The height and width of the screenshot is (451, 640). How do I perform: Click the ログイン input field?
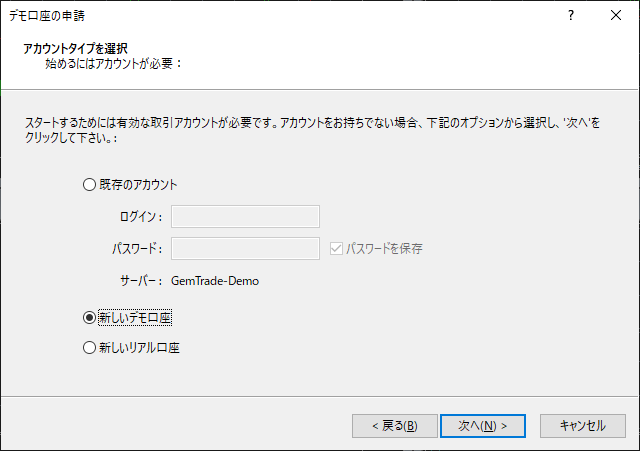coord(245,216)
